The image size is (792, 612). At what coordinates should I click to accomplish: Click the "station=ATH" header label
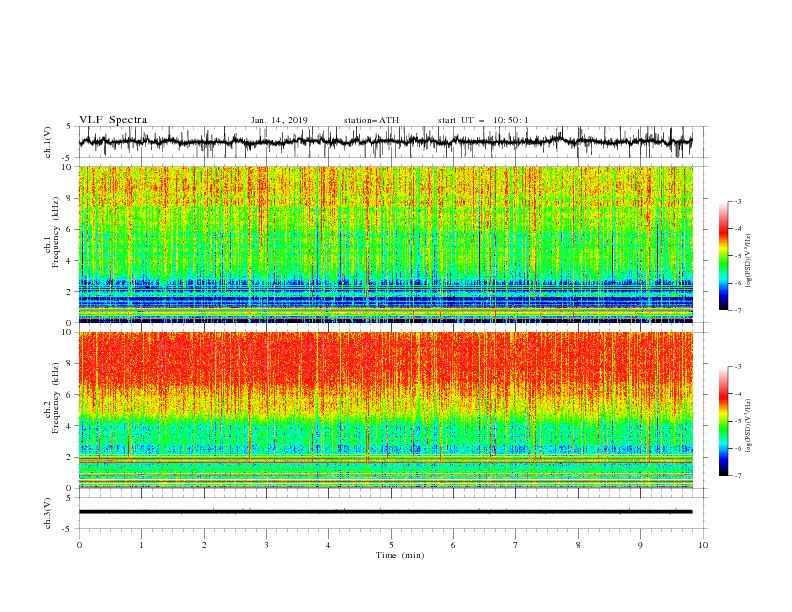pyautogui.click(x=371, y=120)
